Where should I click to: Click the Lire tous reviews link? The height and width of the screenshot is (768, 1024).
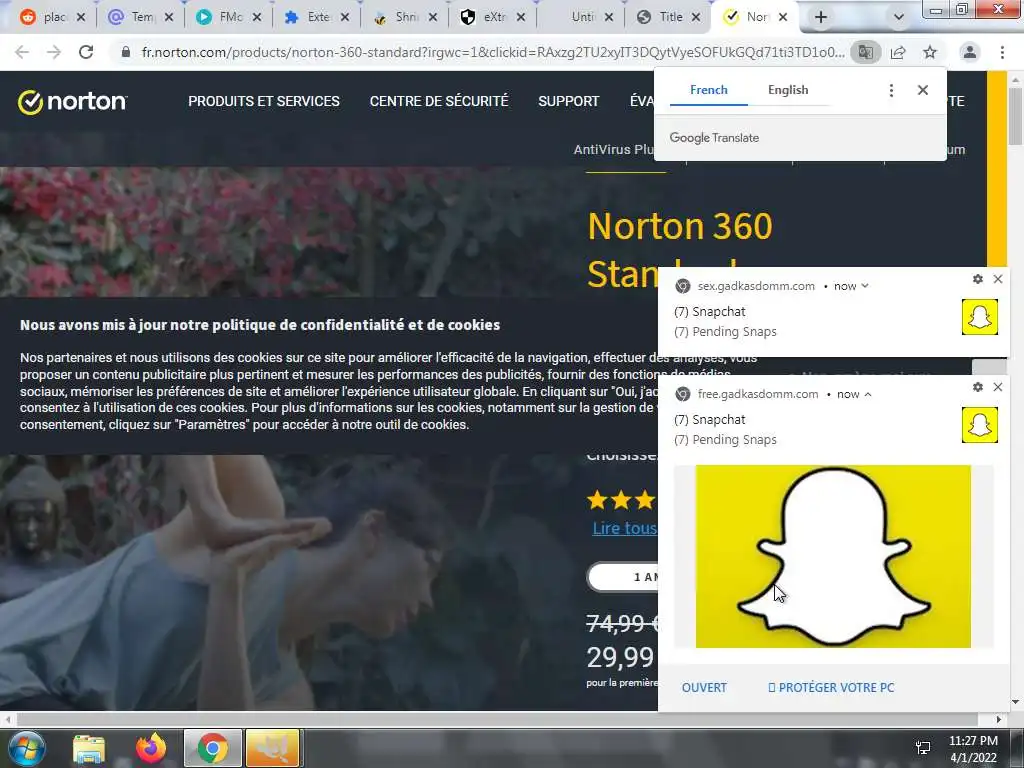[x=625, y=528]
